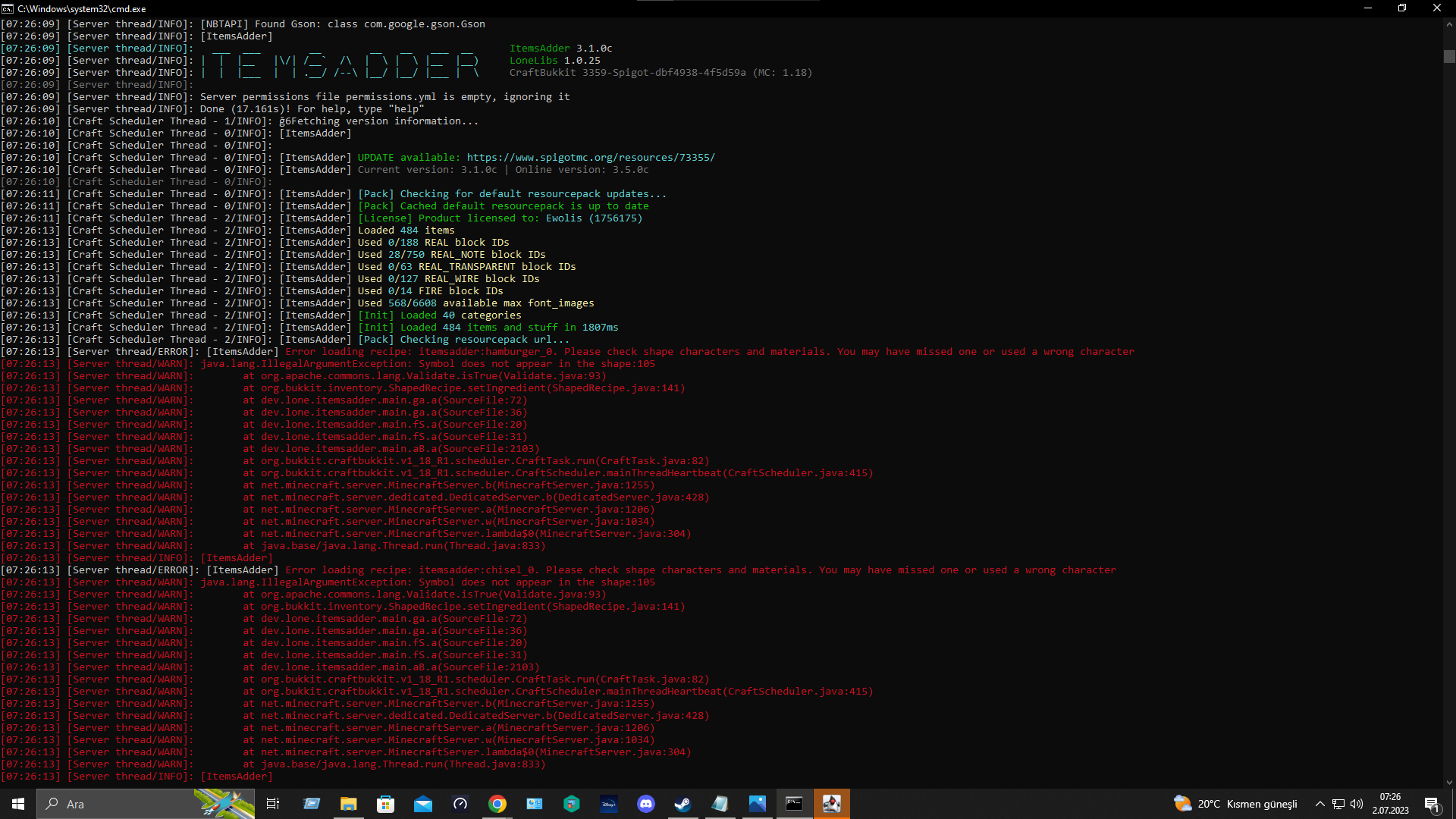Viewport: 1456px width, 819px height.
Task: Switch to the active Command Prompt window
Action: click(794, 803)
